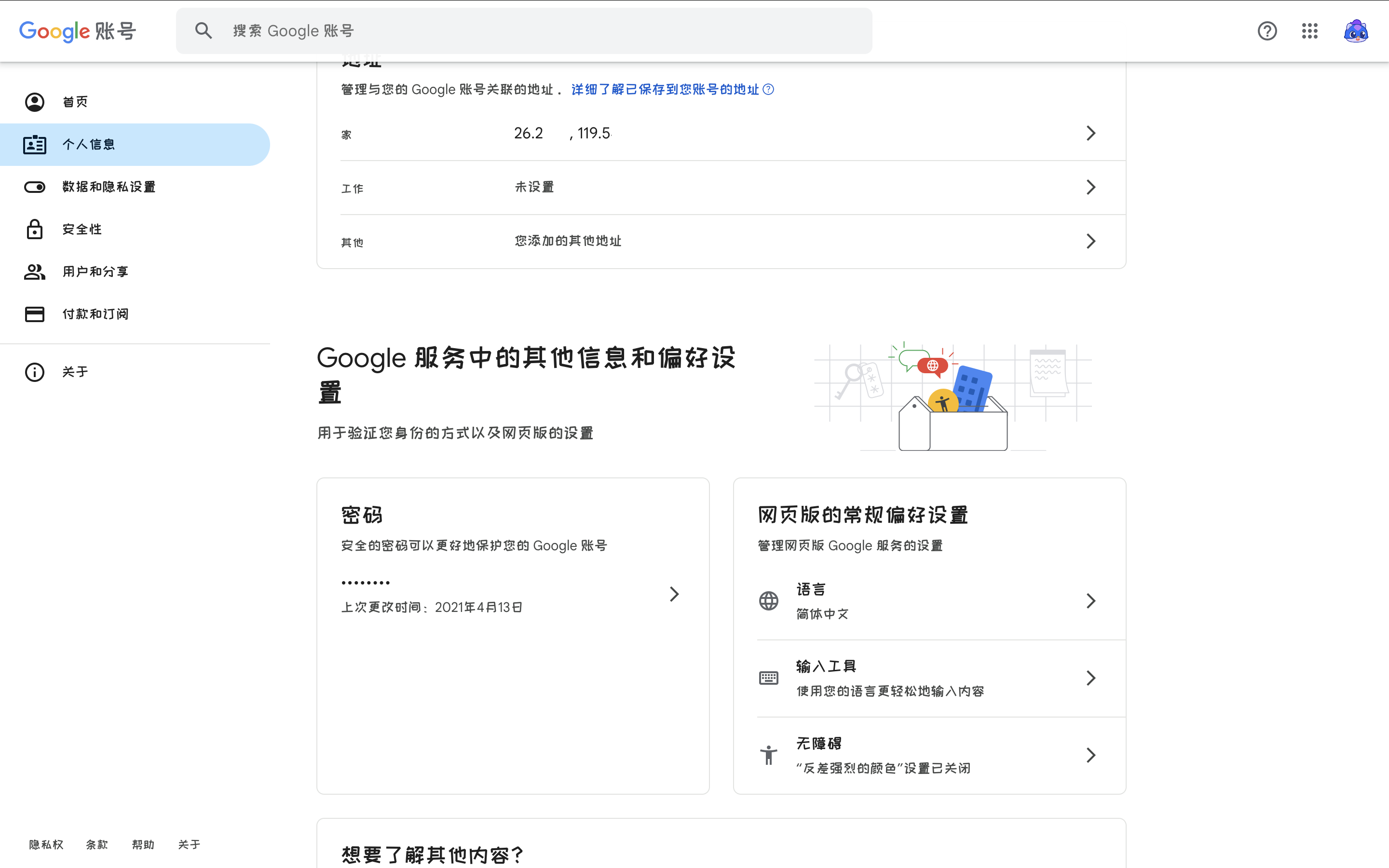The height and width of the screenshot is (868, 1389).
Task: Open the 输入工具 setting chevron
Action: pyautogui.click(x=1090, y=678)
